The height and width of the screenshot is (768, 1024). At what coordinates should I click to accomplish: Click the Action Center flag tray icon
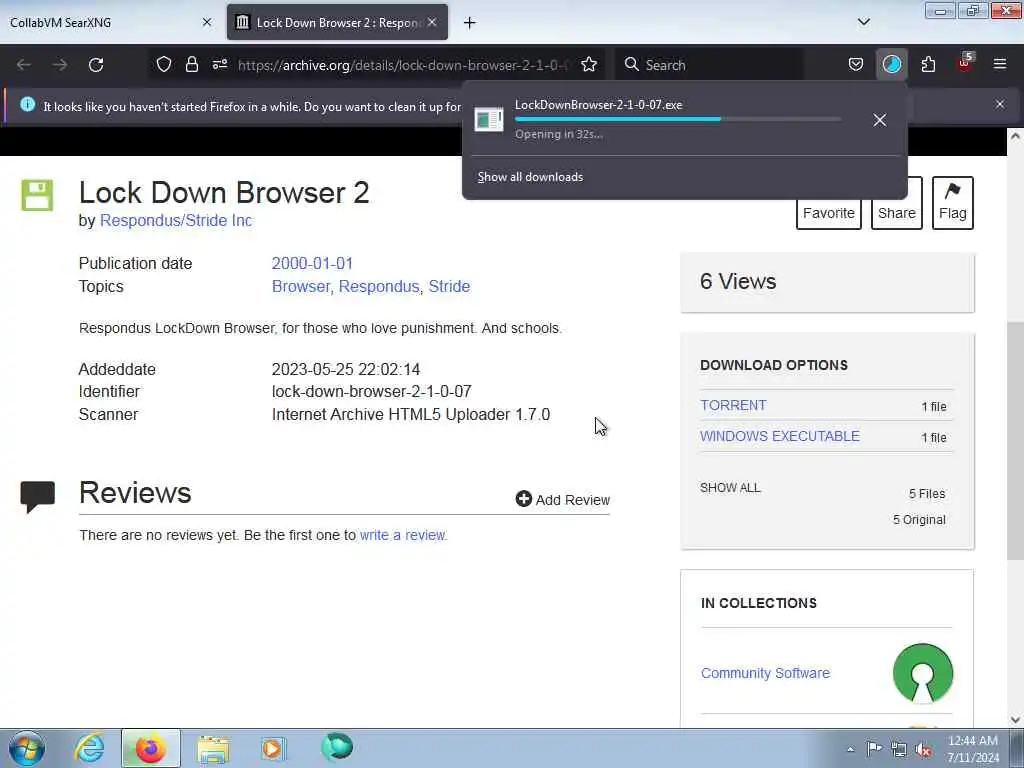coord(874,748)
